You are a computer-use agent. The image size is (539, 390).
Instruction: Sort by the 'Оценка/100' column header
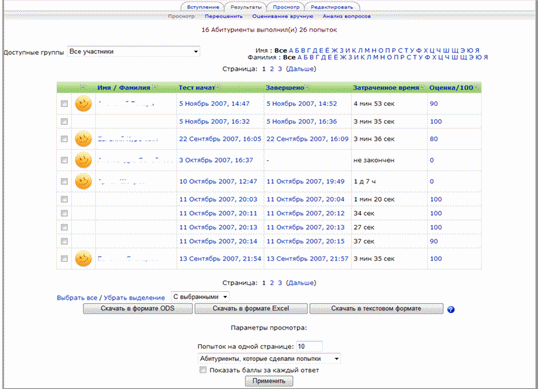(451, 88)
